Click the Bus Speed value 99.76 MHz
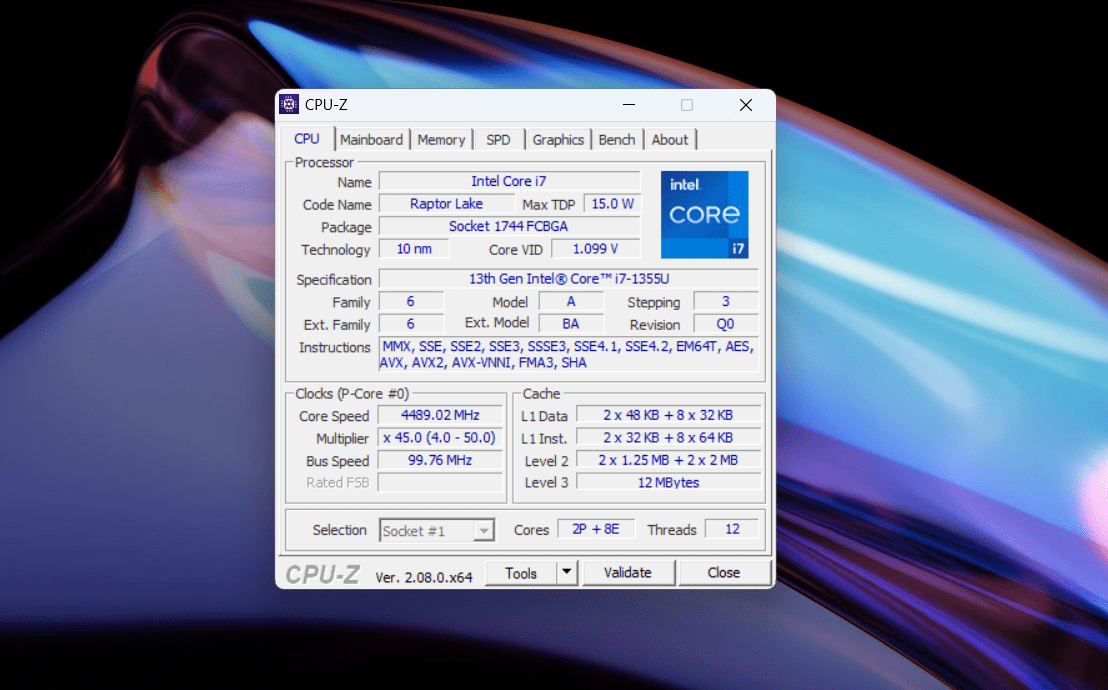 tap(440, 460)
